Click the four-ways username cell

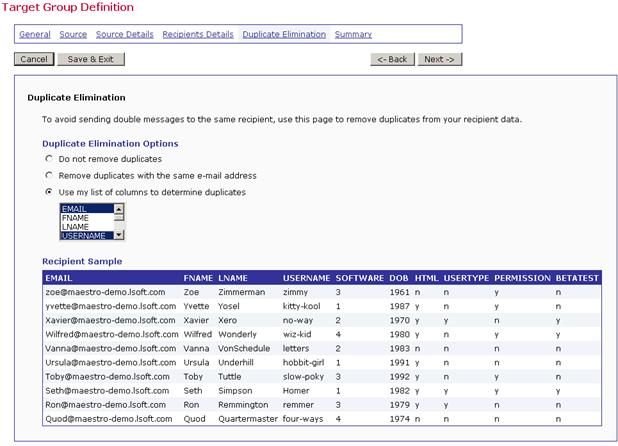click(x=303, y=419)
